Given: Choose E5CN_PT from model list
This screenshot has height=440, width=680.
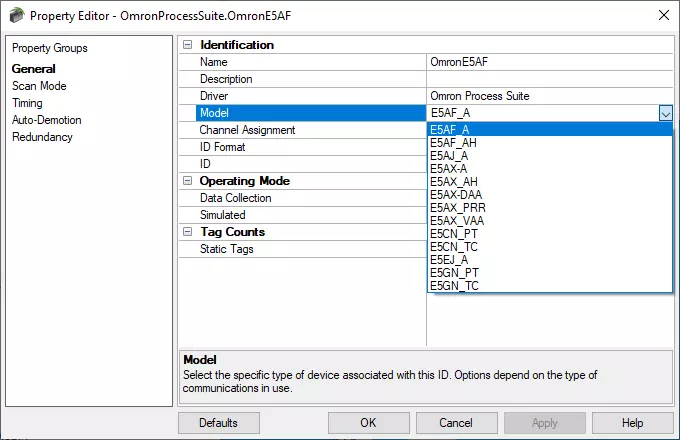Looking at the screenshot, I should (x=550, y=234).
